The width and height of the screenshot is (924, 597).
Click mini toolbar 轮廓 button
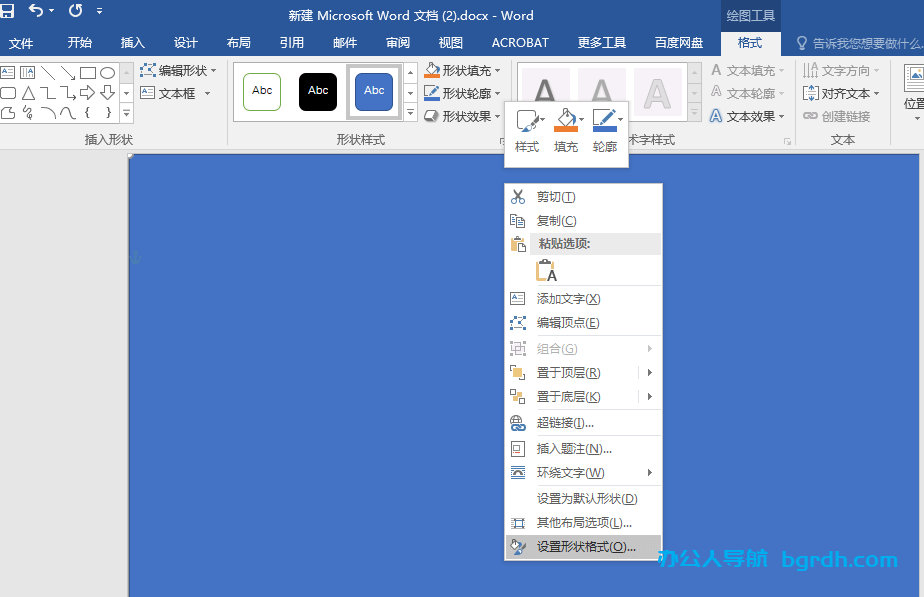[605, 131]
